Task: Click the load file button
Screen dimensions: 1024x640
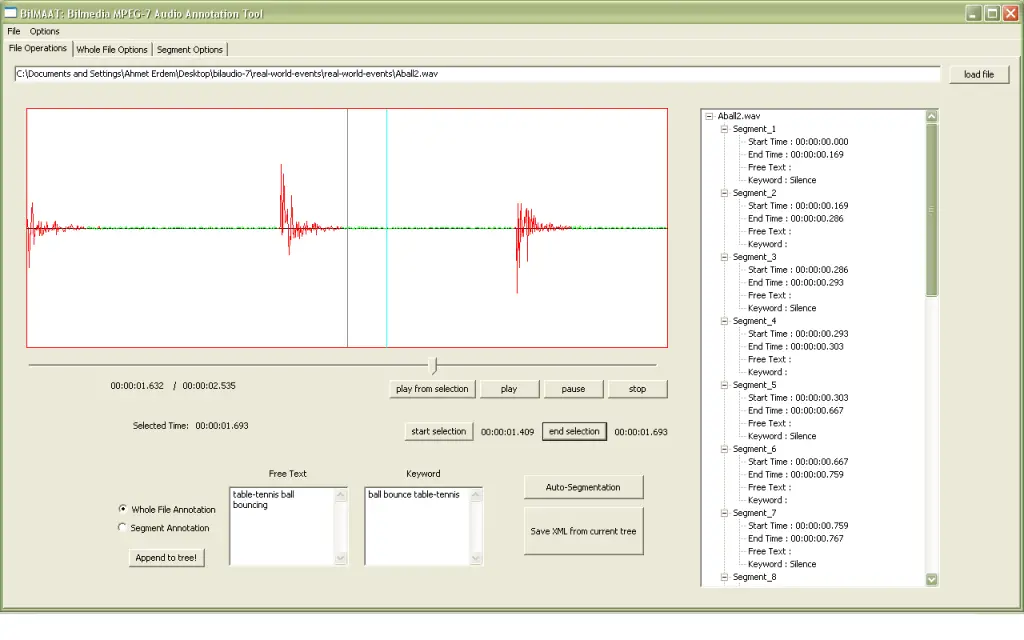Action: (979, 75)
